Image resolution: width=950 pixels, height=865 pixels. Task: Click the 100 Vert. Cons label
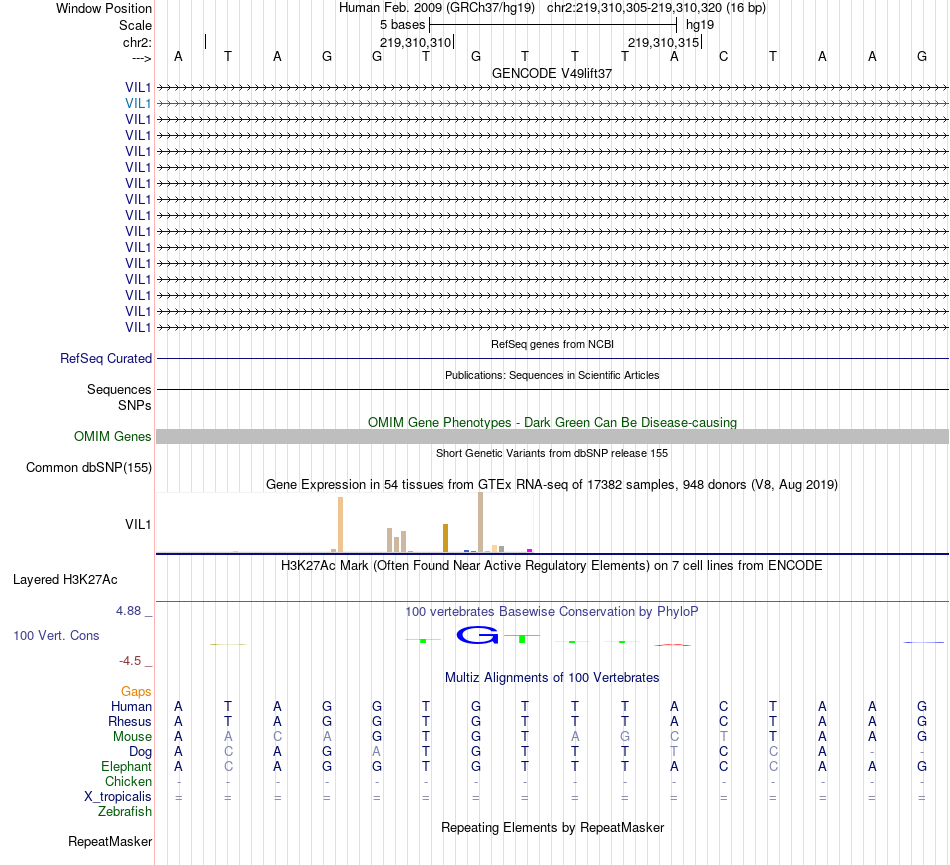tap(56, 635)
